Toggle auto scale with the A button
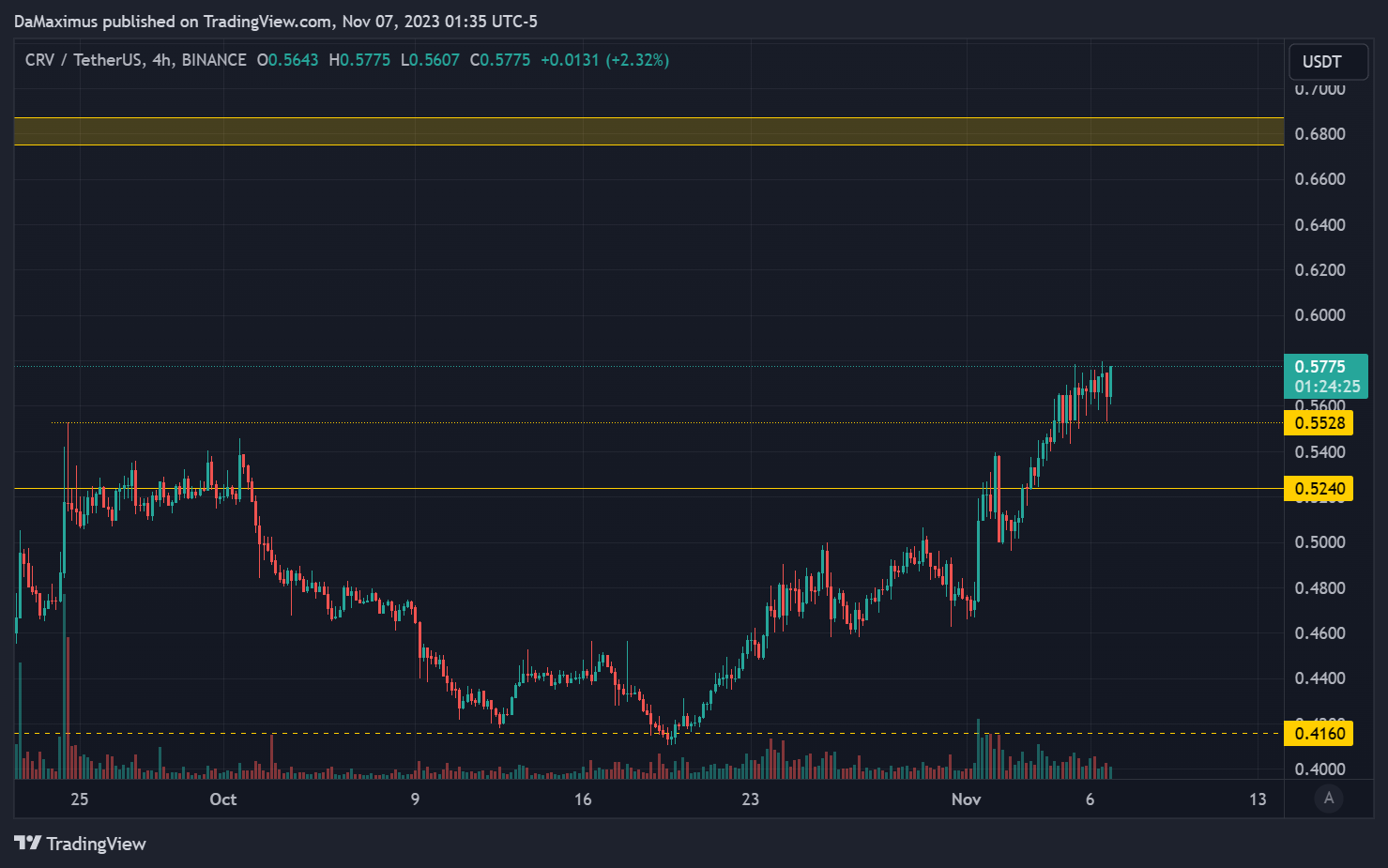 pos(1328,799)
